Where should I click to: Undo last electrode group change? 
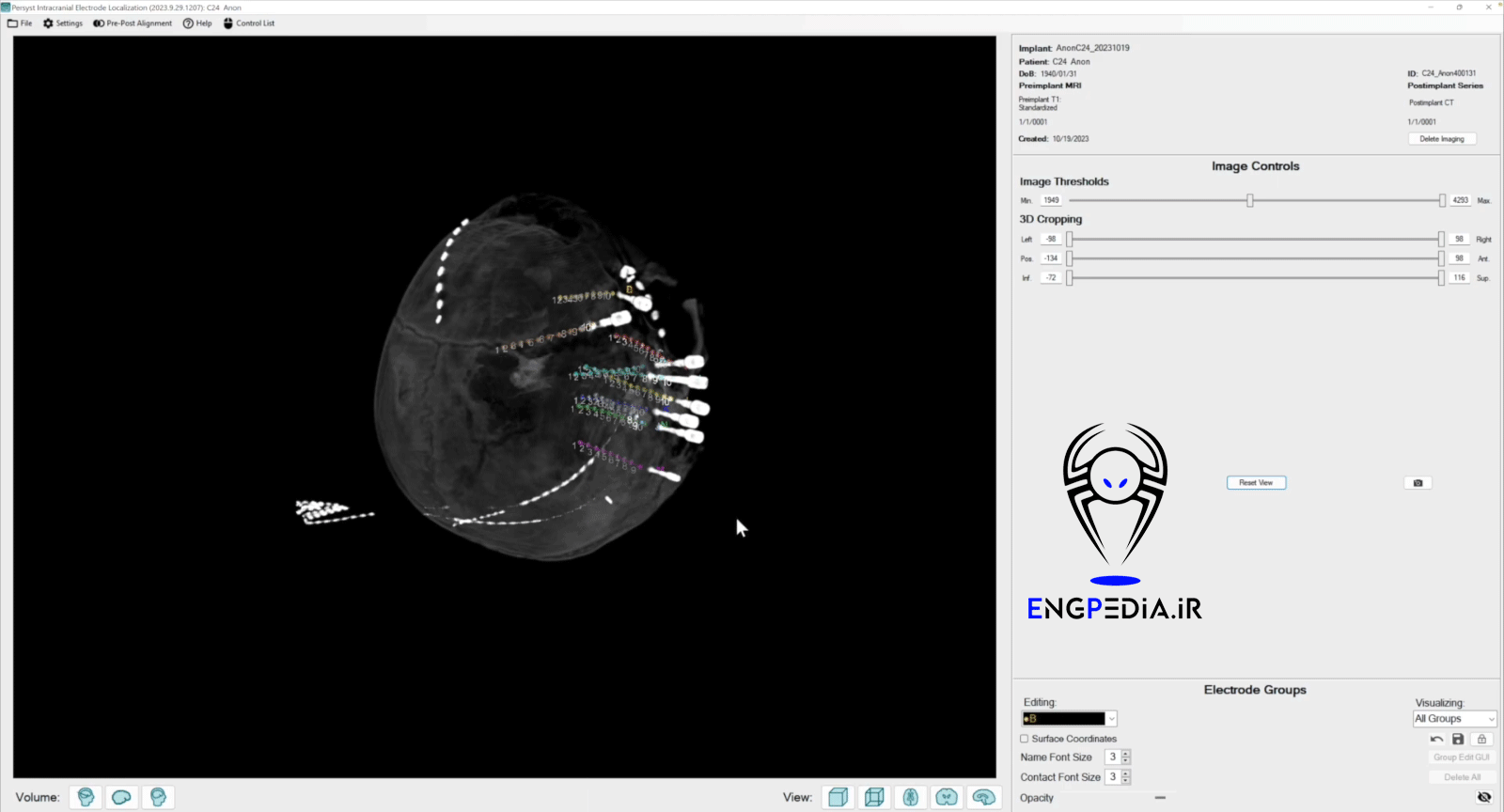[x=1436, y=740]
